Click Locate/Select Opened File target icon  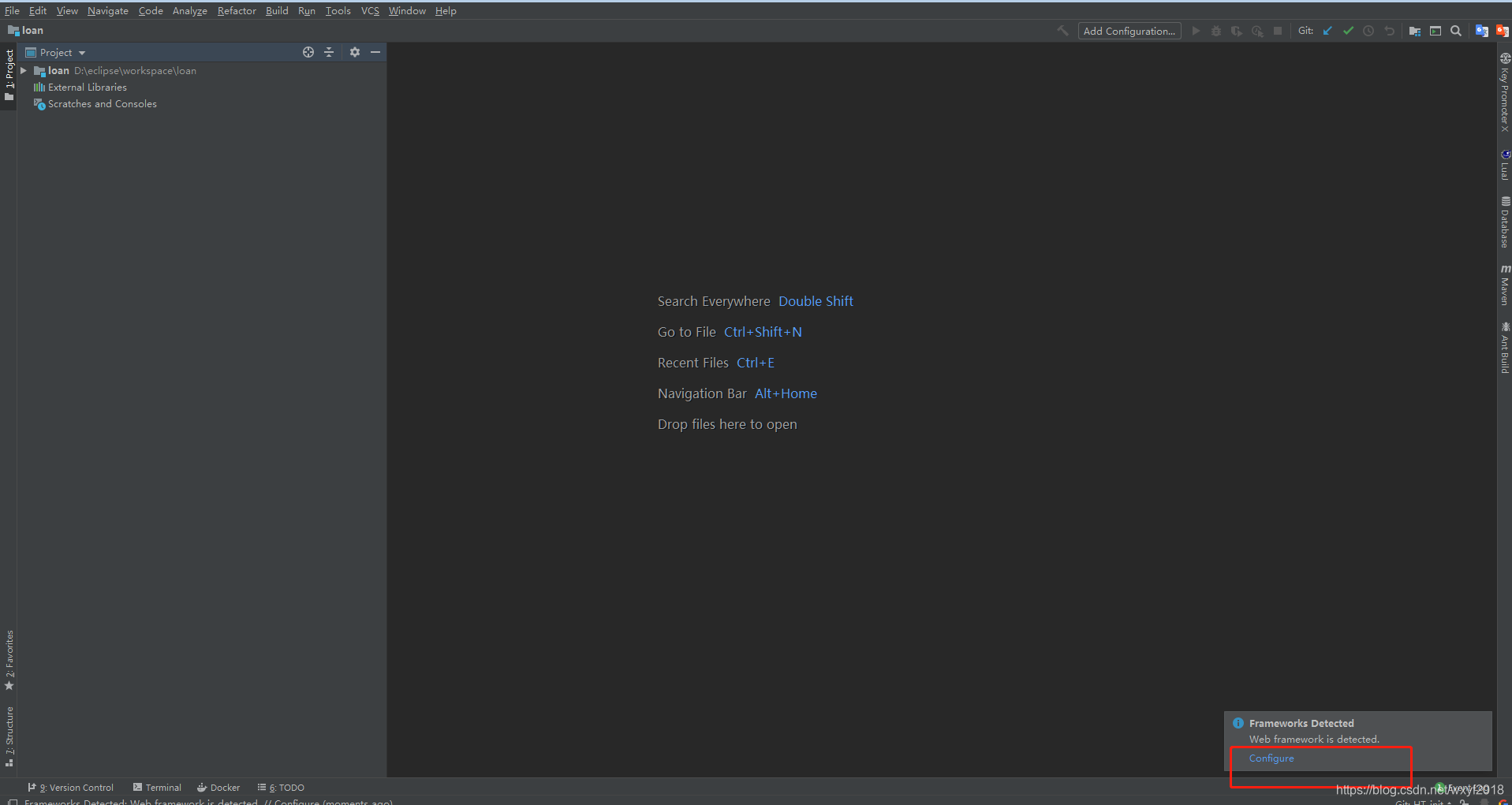[308, 52]
